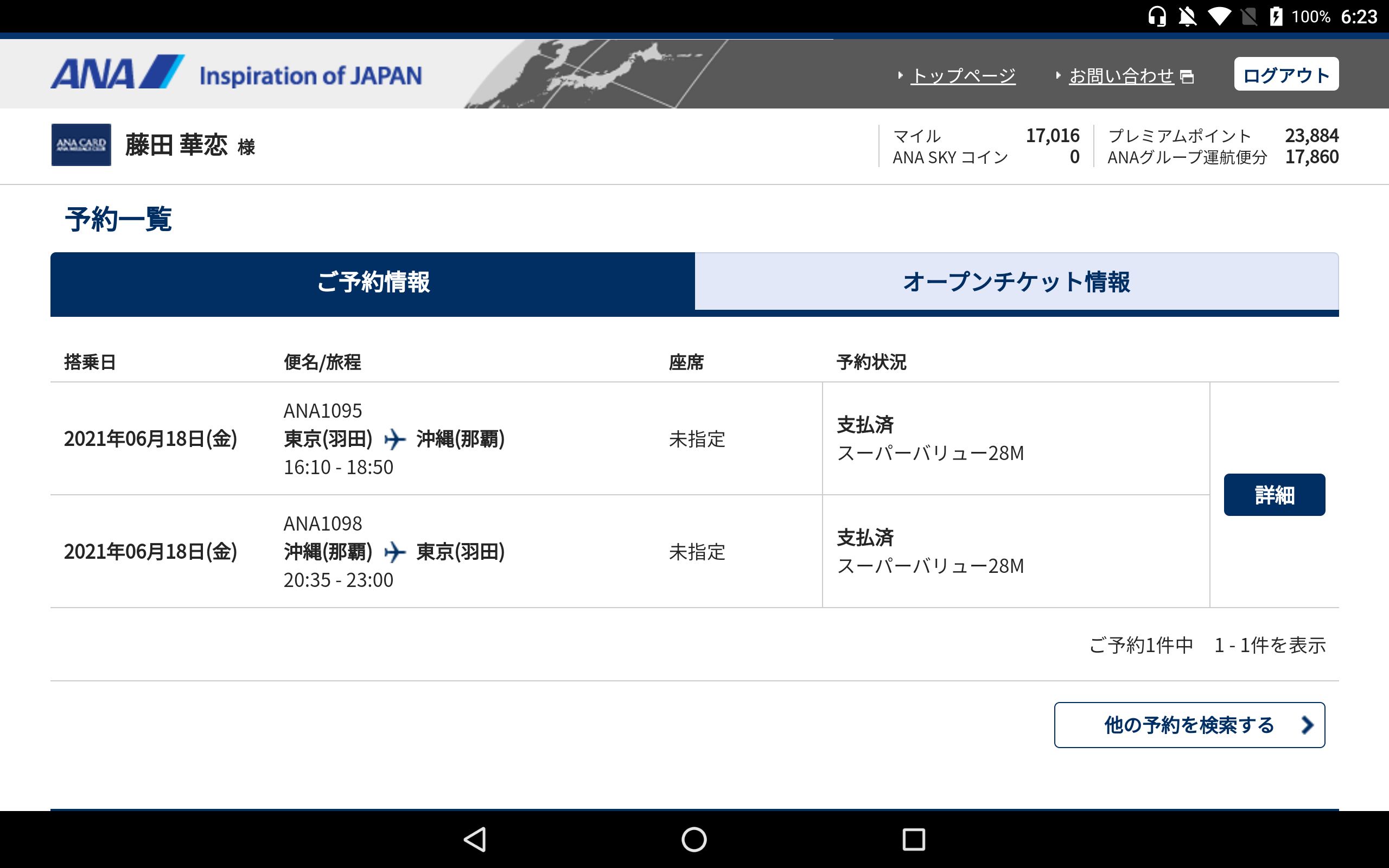Tap the Android back navigation button
1389x868 pixels.
[475, 839]
